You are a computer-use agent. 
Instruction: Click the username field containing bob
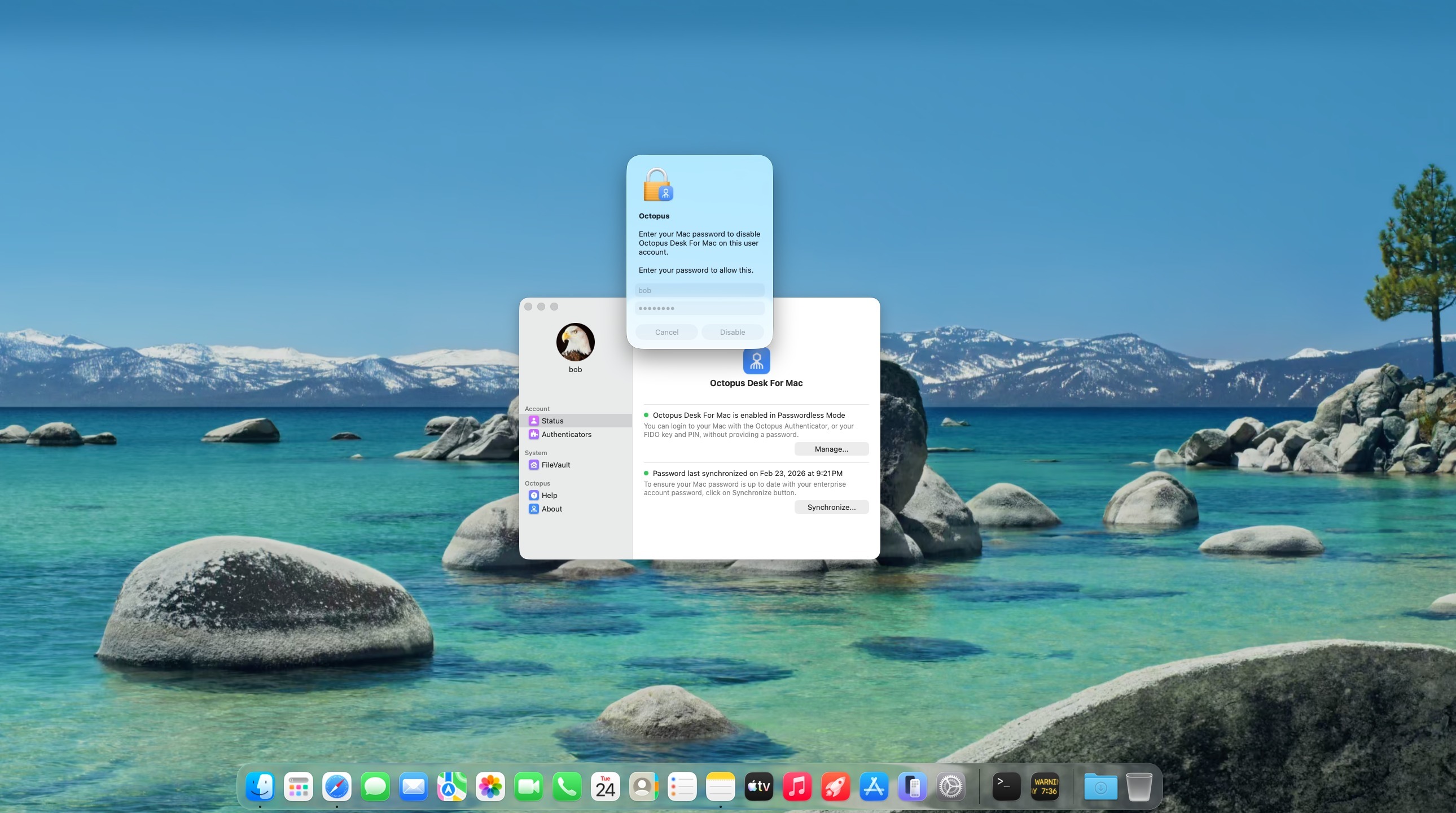tap(700, 290)
